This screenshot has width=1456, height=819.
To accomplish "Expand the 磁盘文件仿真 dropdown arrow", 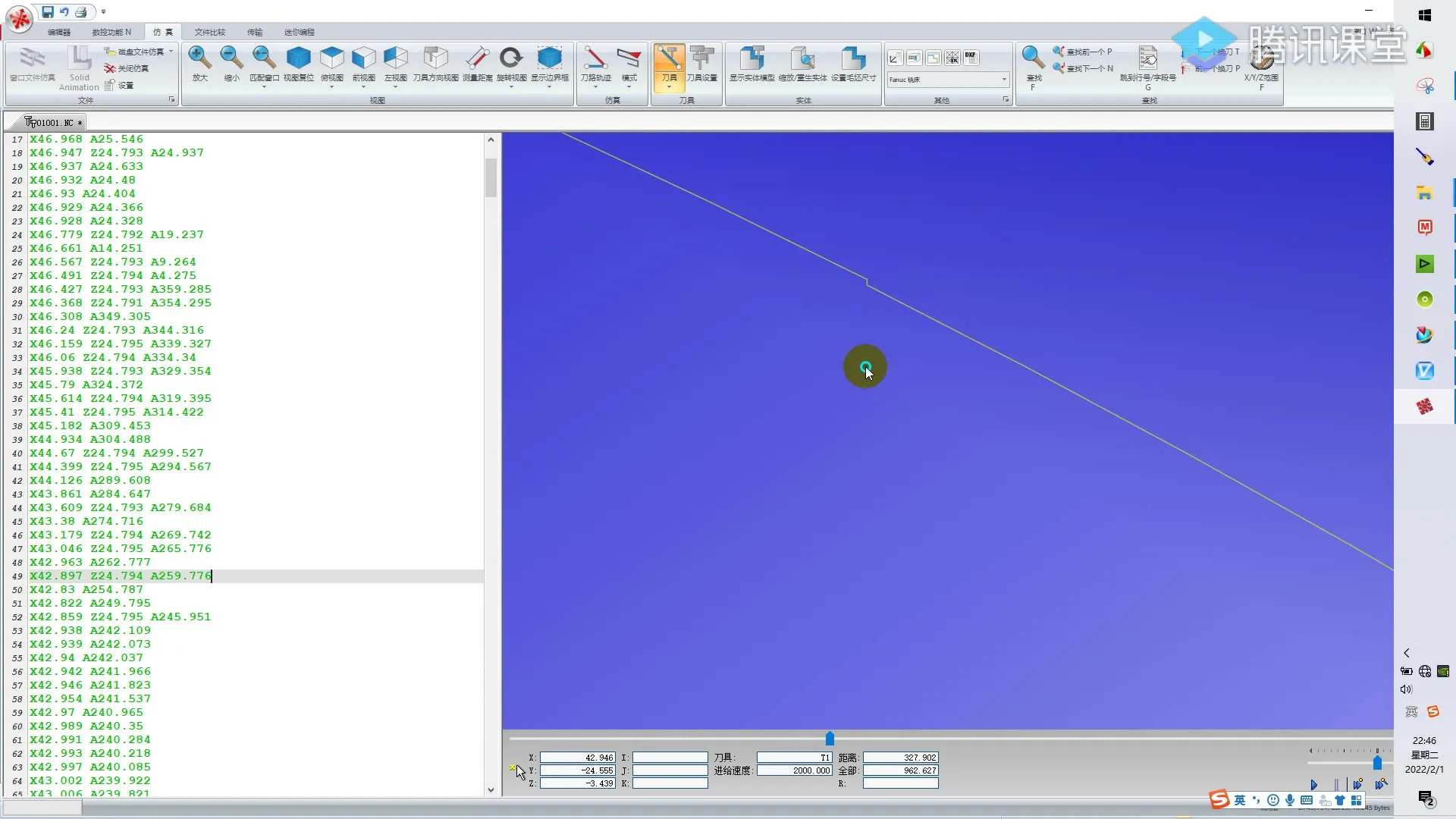I will (171, 52).
